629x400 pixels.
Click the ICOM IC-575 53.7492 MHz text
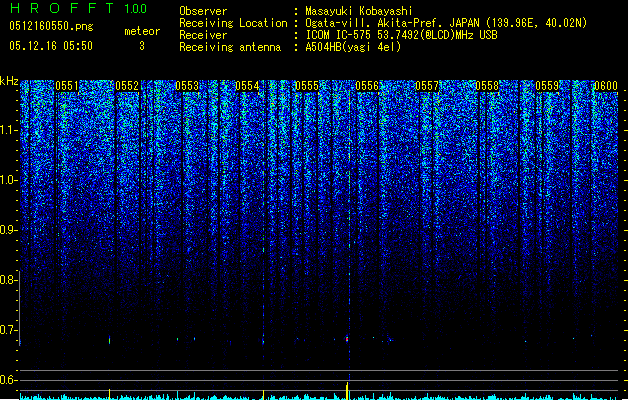point(401,35)
